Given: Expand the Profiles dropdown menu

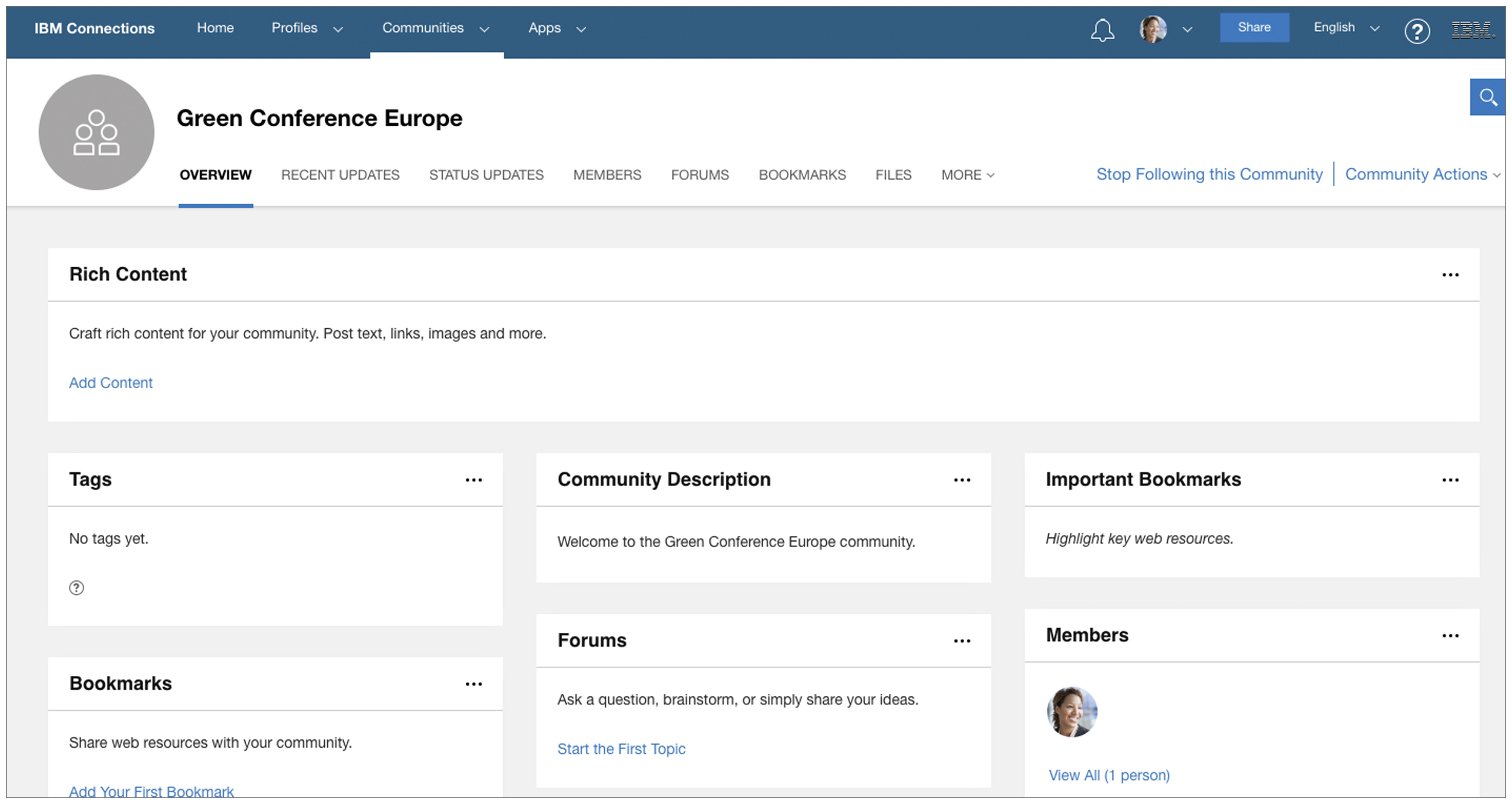Looking at the screenshot, I should pyautogui.click(x=338, y=29).
